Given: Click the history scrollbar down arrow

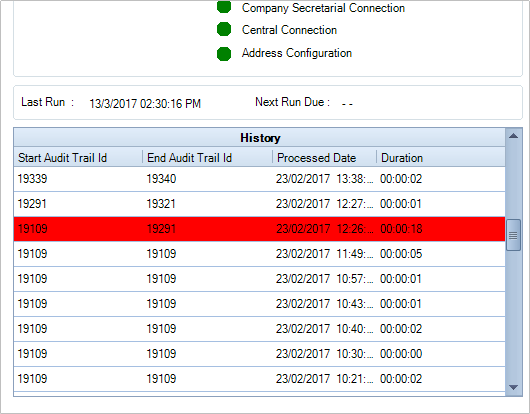Looking at the screenshot, I should [513, 387].
